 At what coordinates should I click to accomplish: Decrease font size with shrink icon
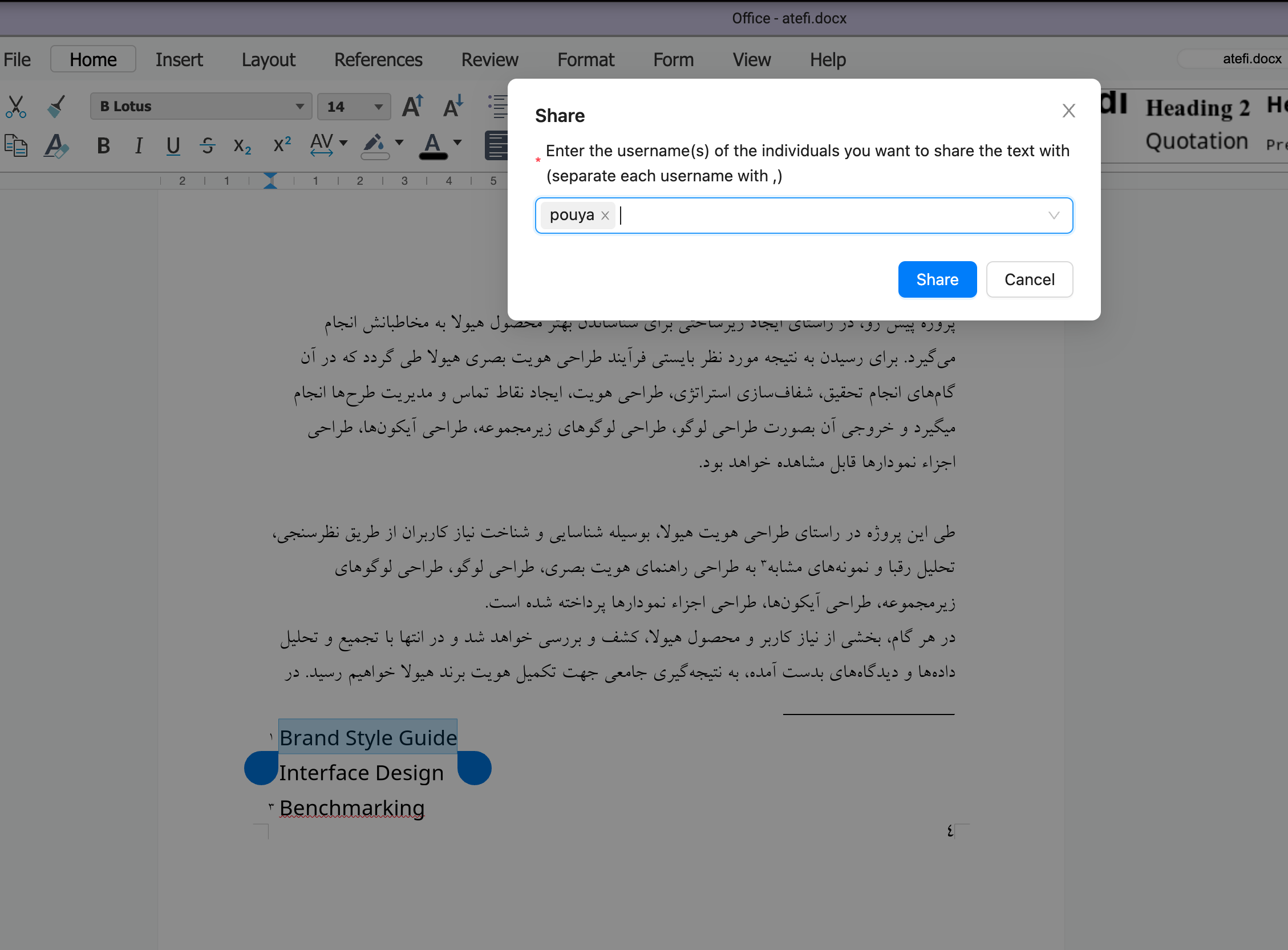[x=453, y=107]
